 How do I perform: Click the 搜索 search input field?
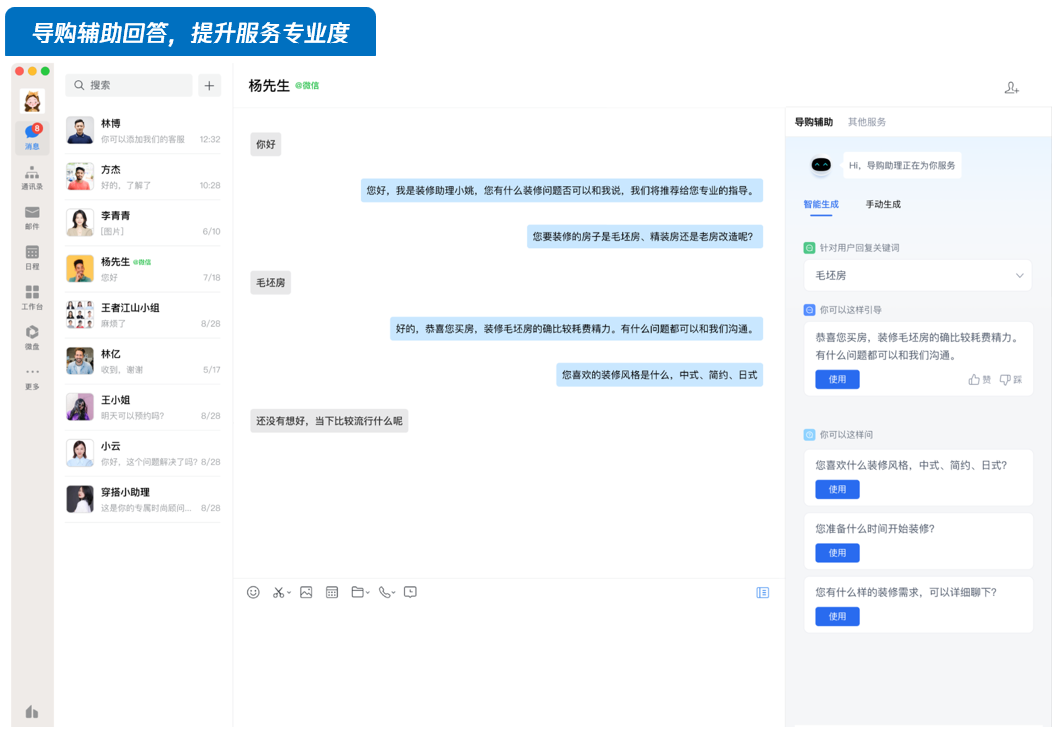[x=130, y=85]
